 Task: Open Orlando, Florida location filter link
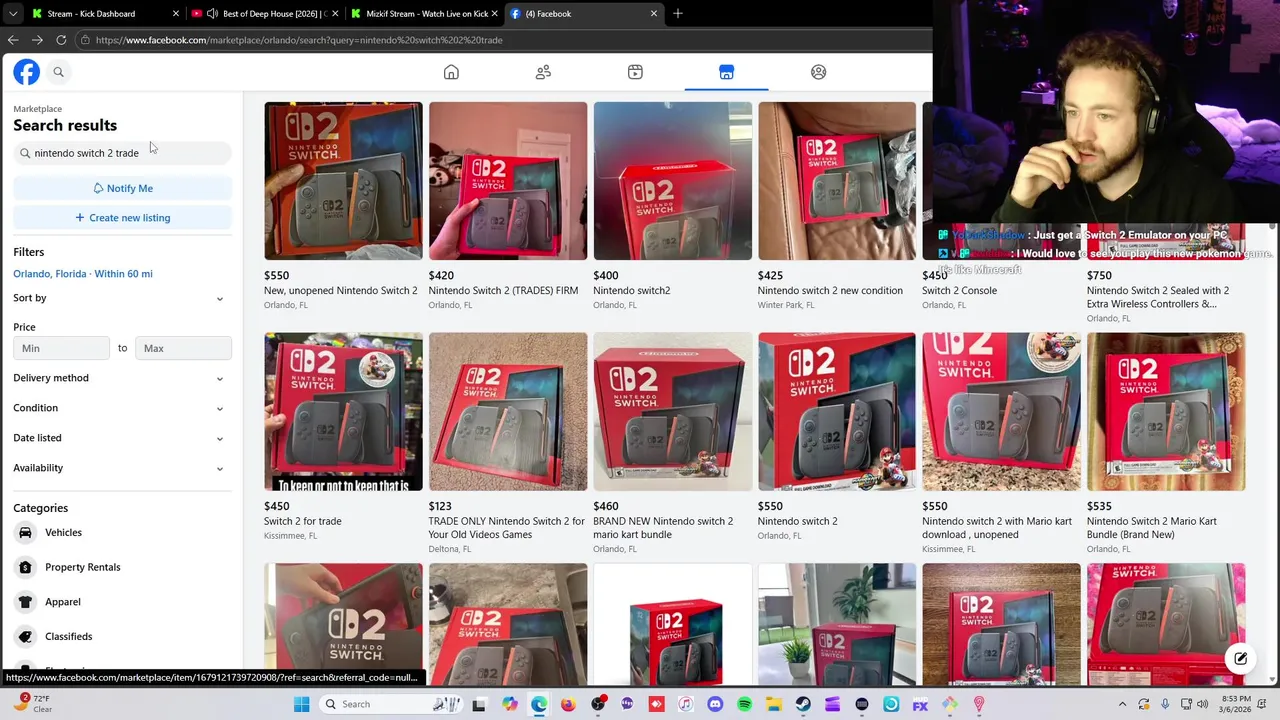coord(83,274)
